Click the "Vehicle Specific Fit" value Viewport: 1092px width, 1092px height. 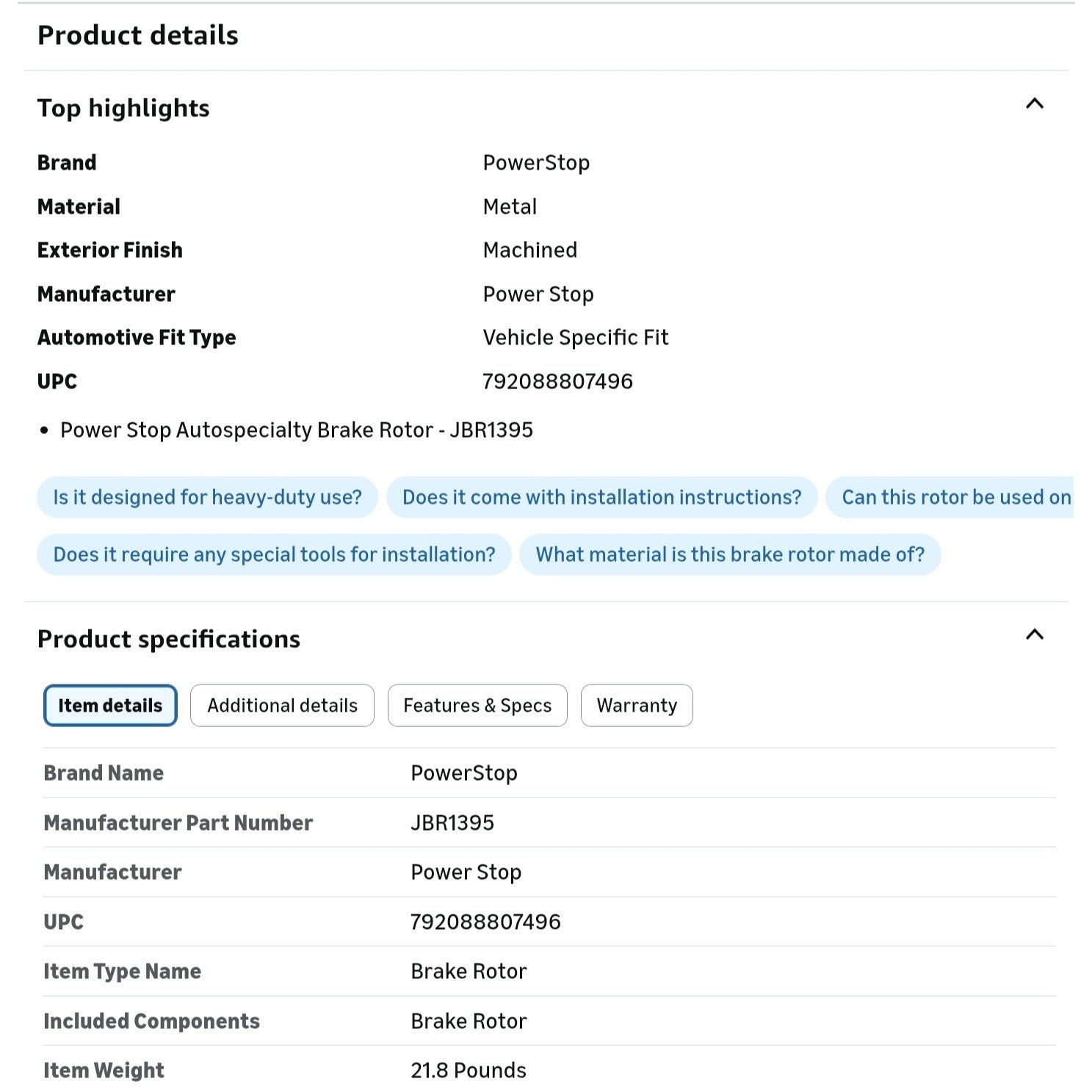click(x=576, y=338)
